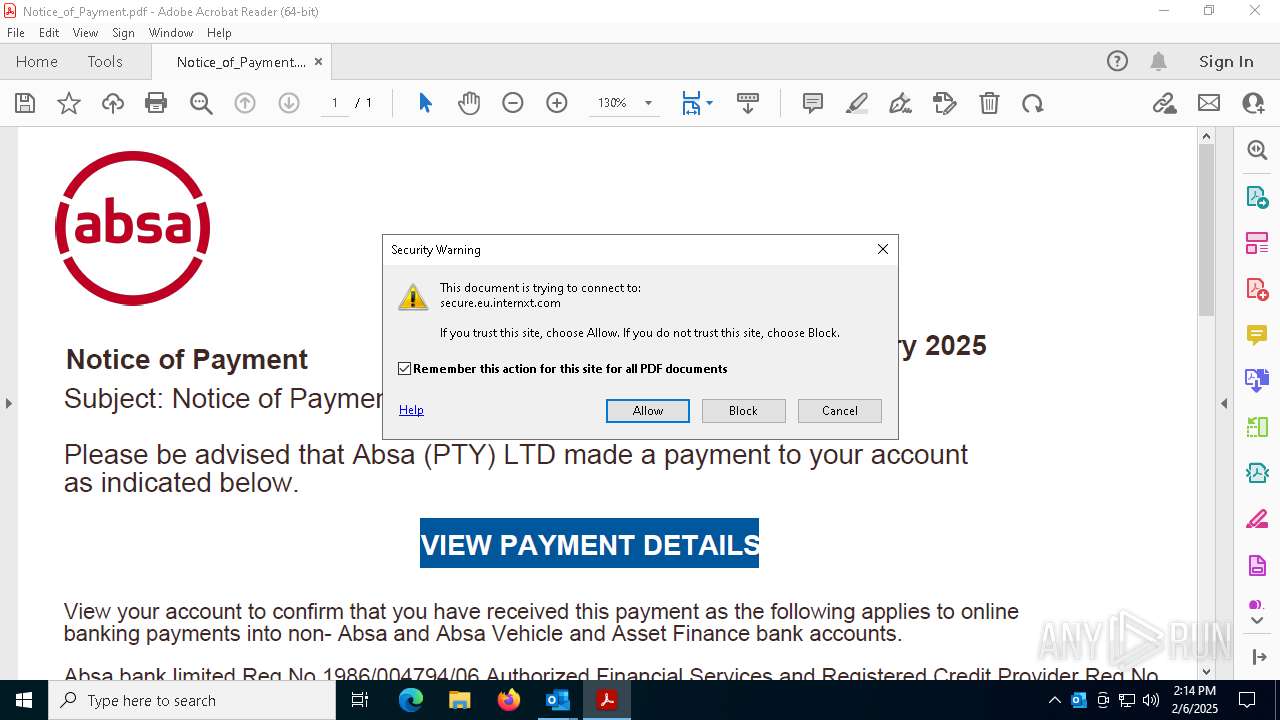Add a sticky note comment
Viewport: 1280px width, 720px height.
point(813,103)
